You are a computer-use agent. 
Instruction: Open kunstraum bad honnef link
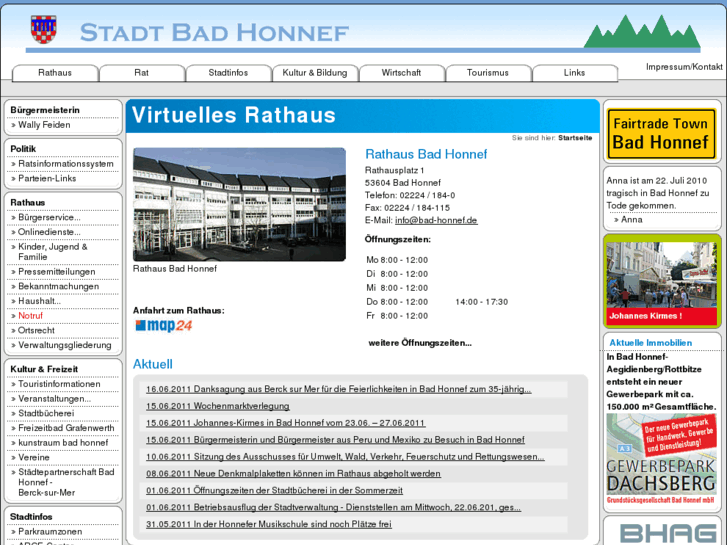(63, 442)
